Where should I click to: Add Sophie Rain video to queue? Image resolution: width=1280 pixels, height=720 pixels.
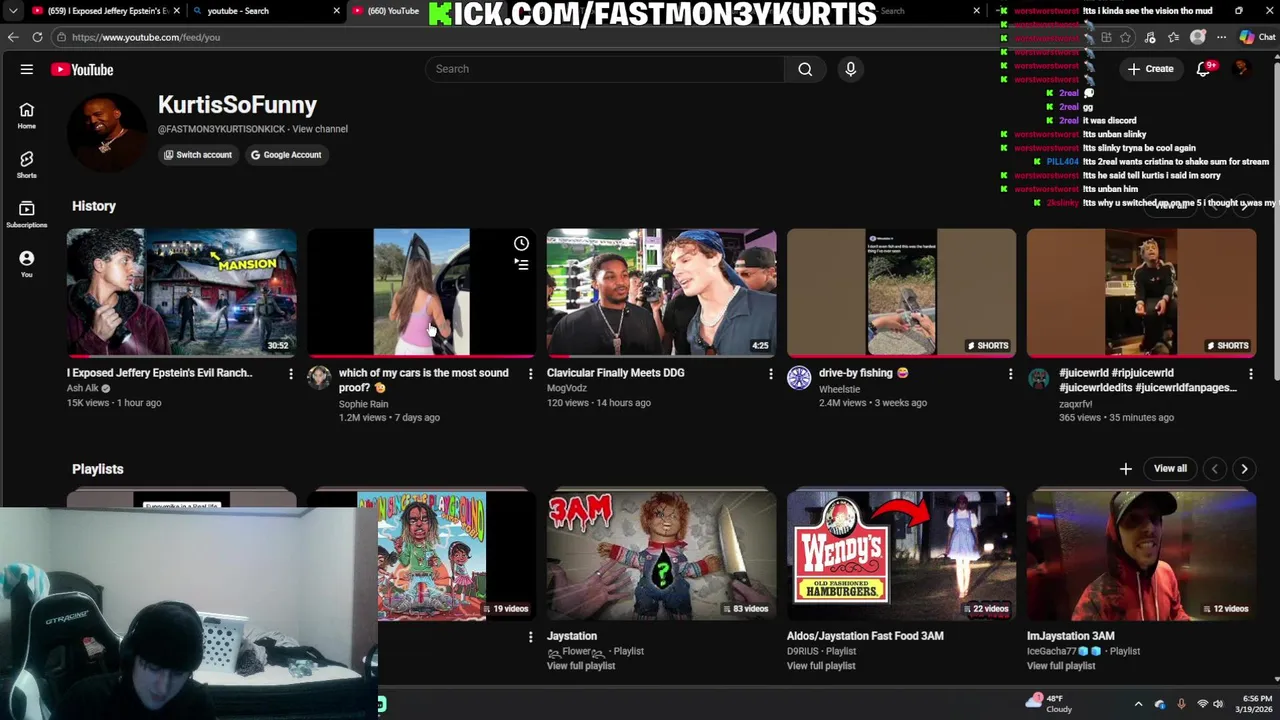[x=521, y=264]
